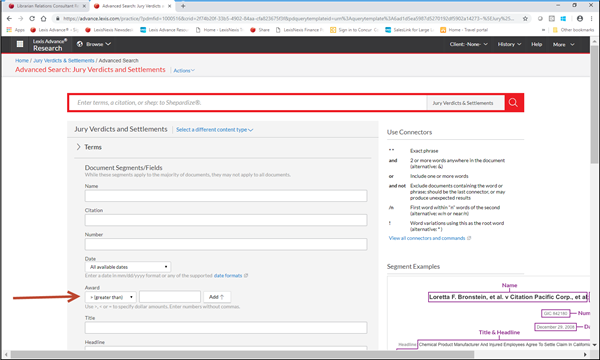This screenshot has width=600, height=360.
Task: Open the Lexis Advance bookmark
Action: tap(54, 30)
